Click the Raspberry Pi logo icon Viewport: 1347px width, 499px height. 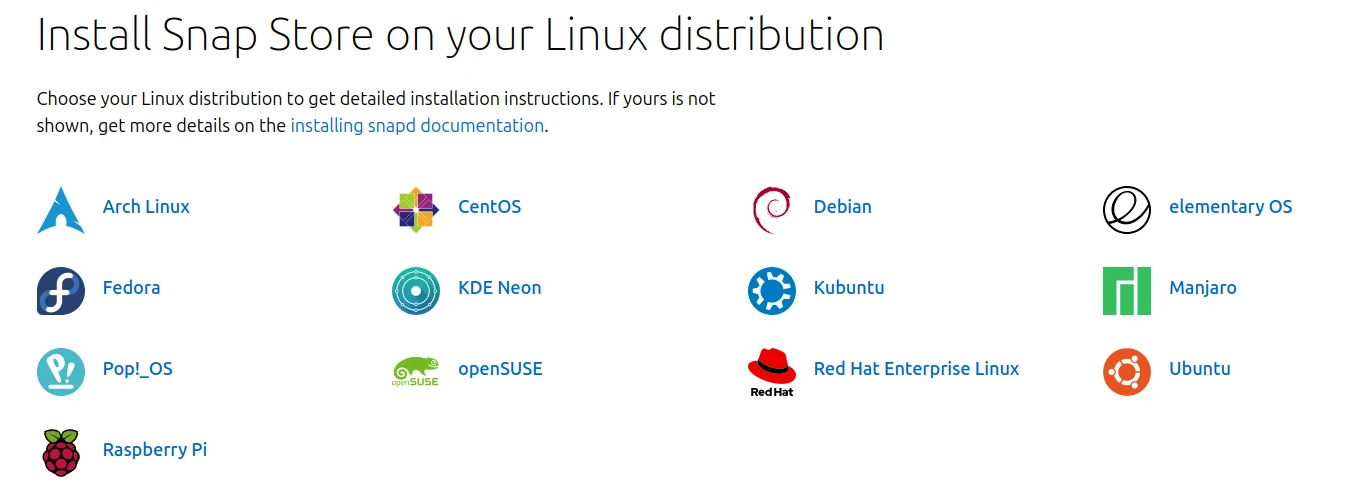(61, 453)
